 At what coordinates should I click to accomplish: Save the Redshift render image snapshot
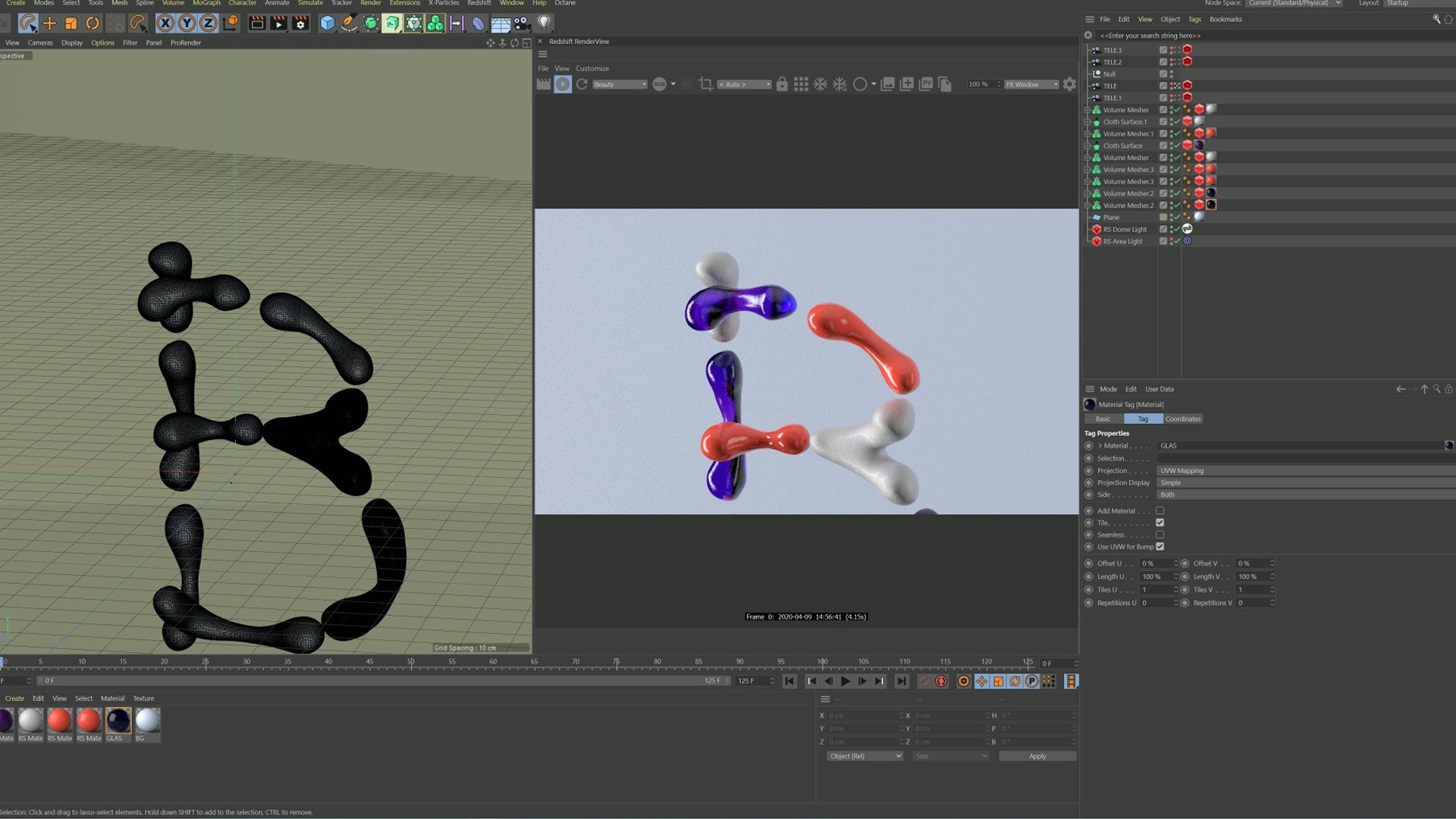(x=887, y=84)
